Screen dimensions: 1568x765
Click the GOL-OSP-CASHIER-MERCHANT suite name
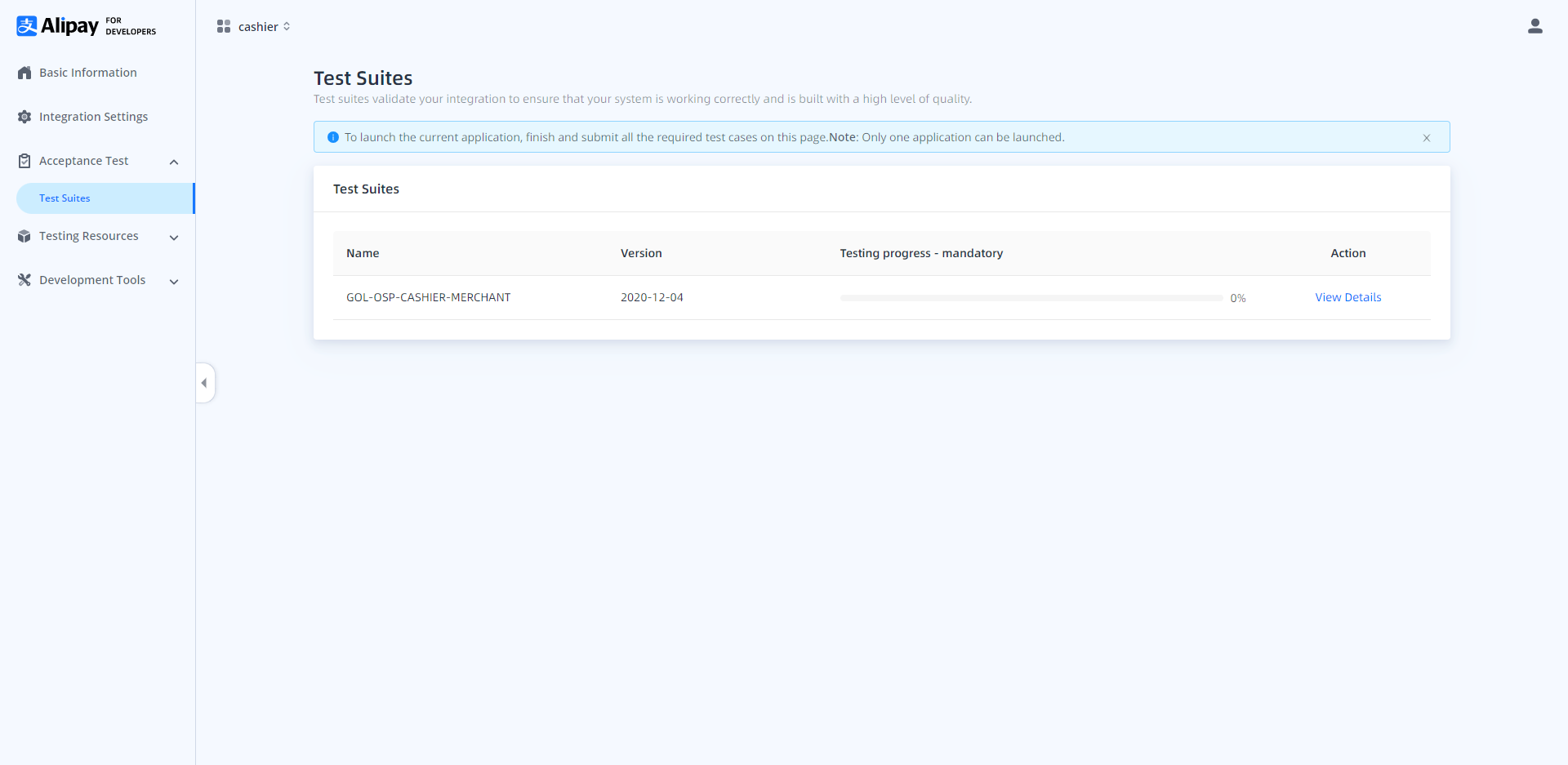tap(428, 297)
